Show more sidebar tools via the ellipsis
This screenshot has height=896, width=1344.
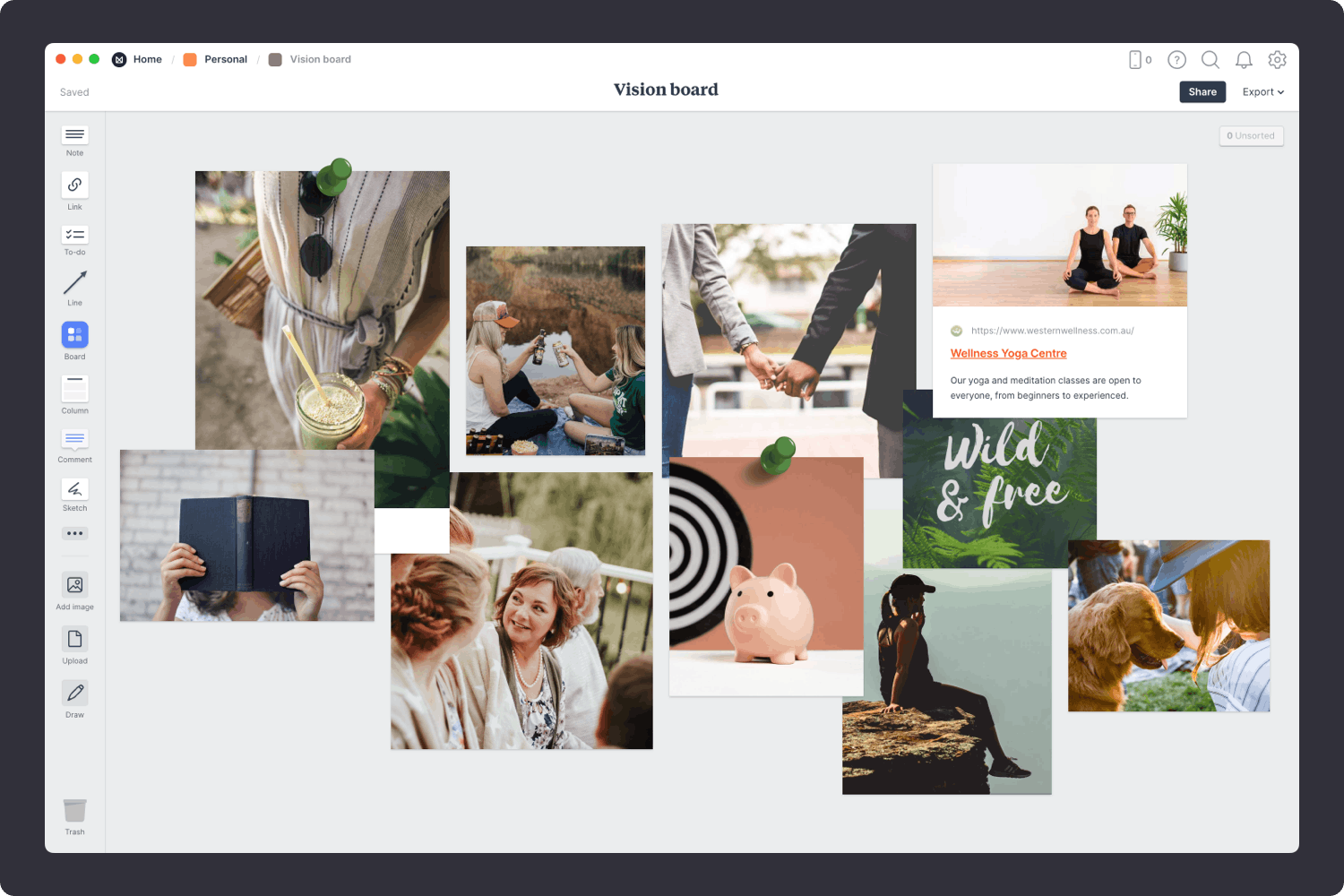(x=74, y=533)
